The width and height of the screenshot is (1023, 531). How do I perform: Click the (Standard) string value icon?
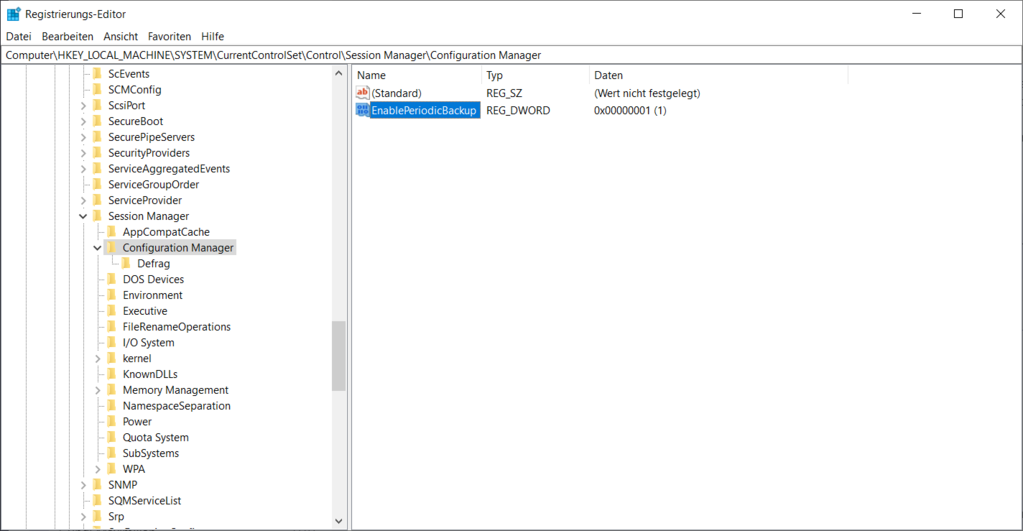[x=363, y=93]
